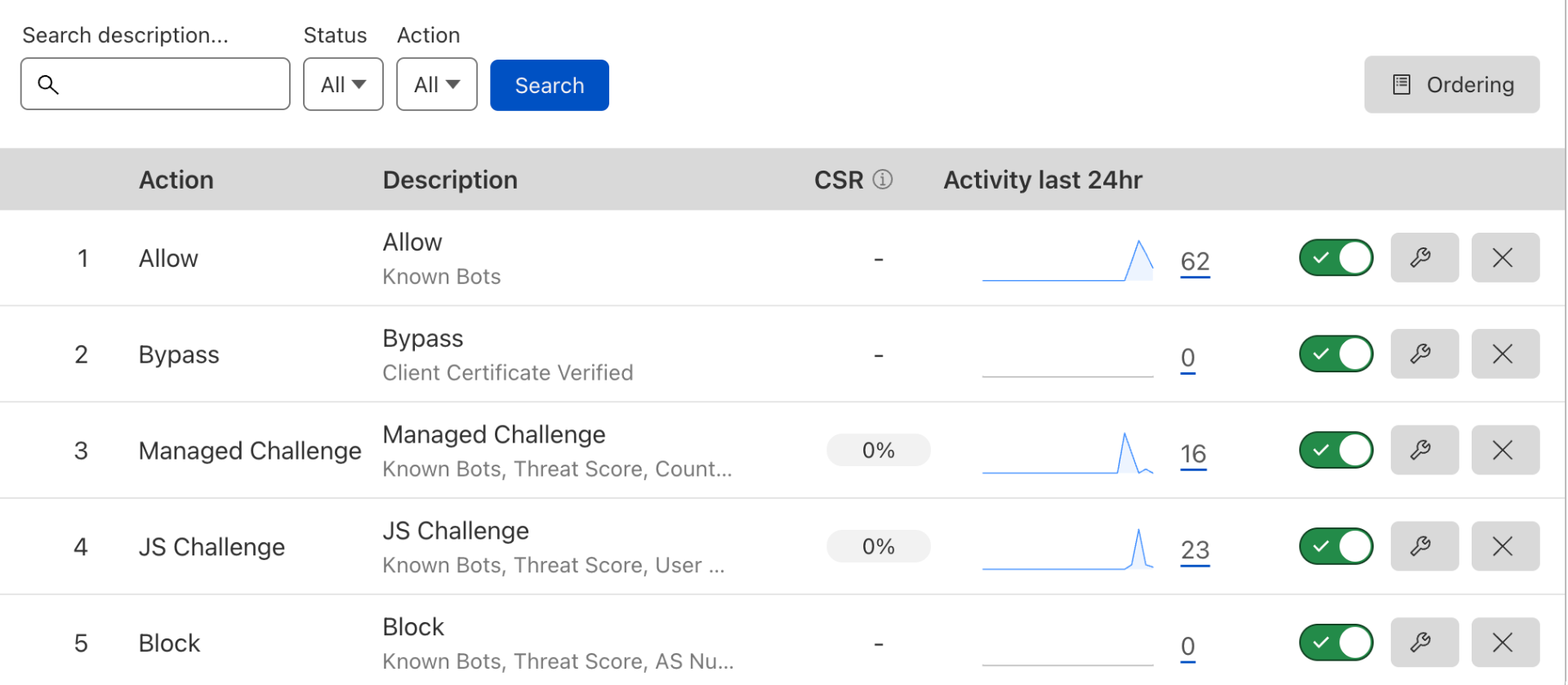Click the wrench icon for Block rule

pyautogui.click(x=1423, y=643)
